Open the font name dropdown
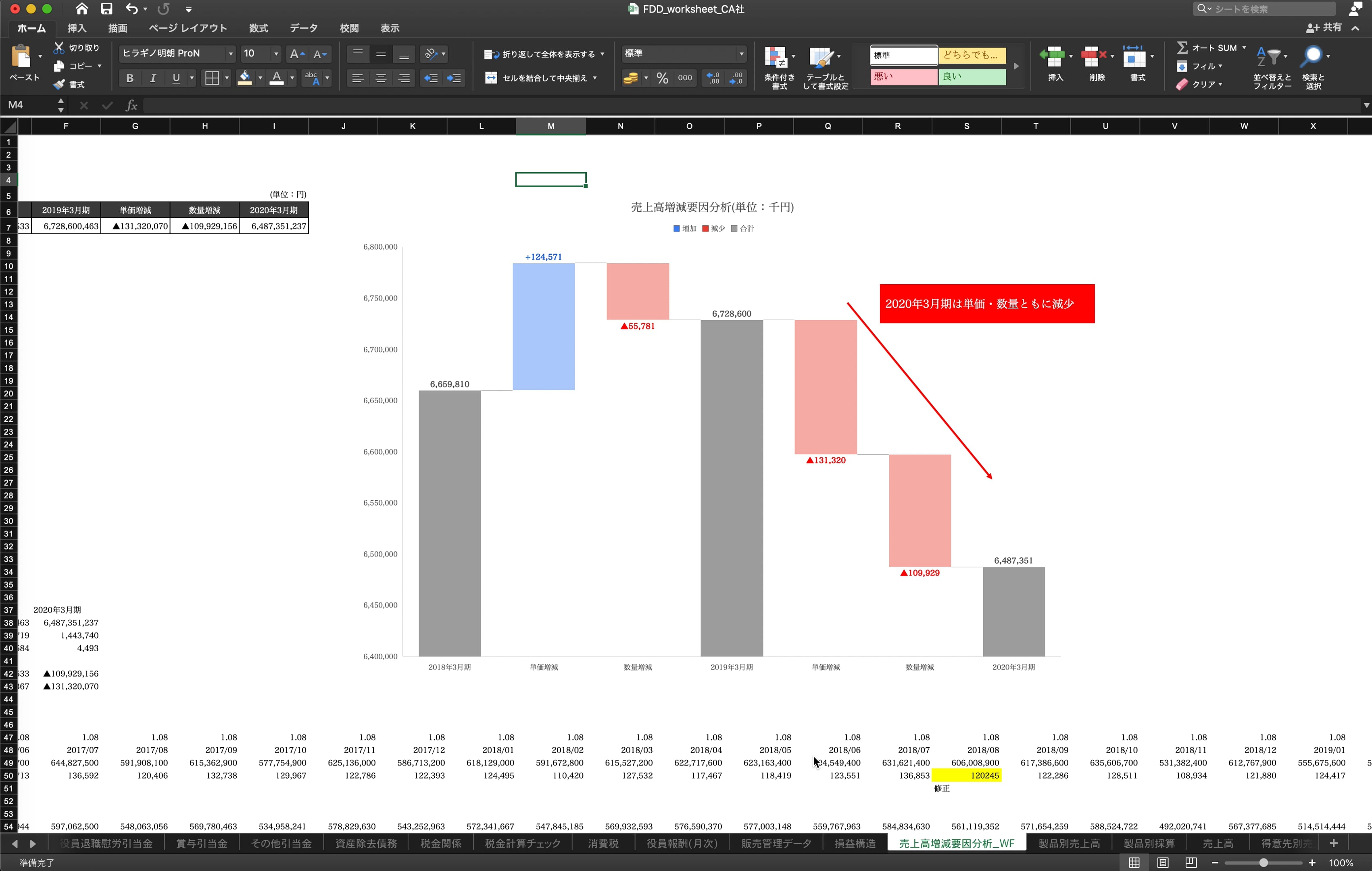Image resolution: width=1372 pixels, height=871 pixels. (231, 54)
